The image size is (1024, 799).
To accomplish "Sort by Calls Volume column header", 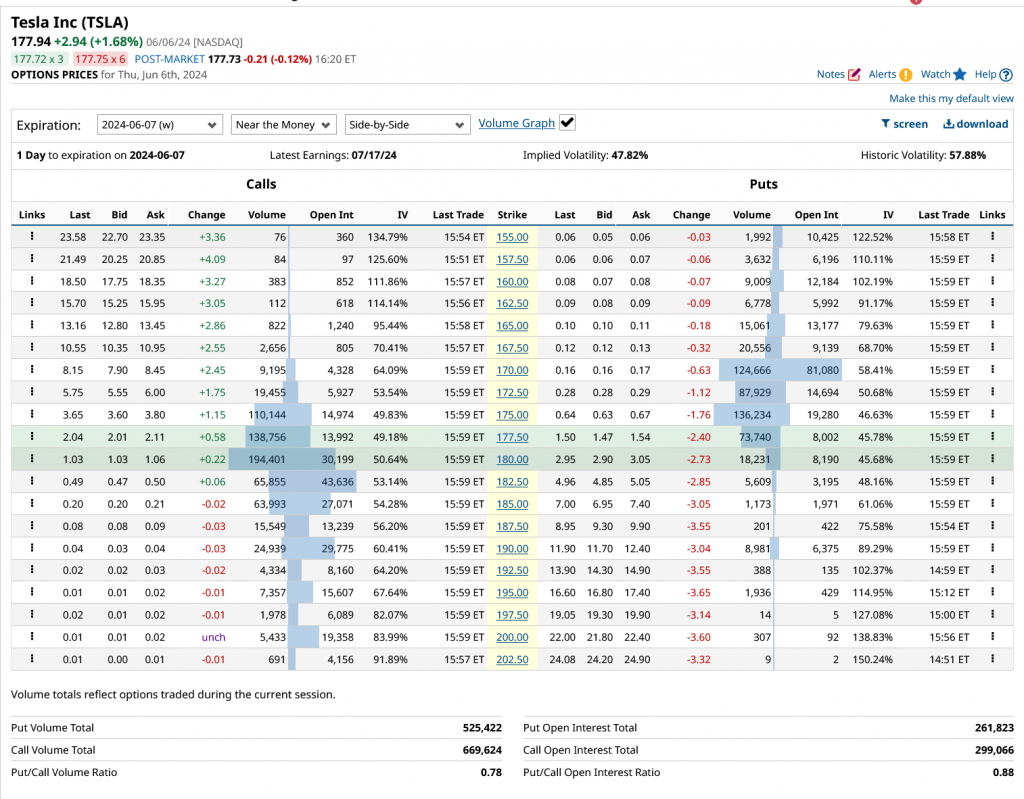I will click(x=266, y=214).
